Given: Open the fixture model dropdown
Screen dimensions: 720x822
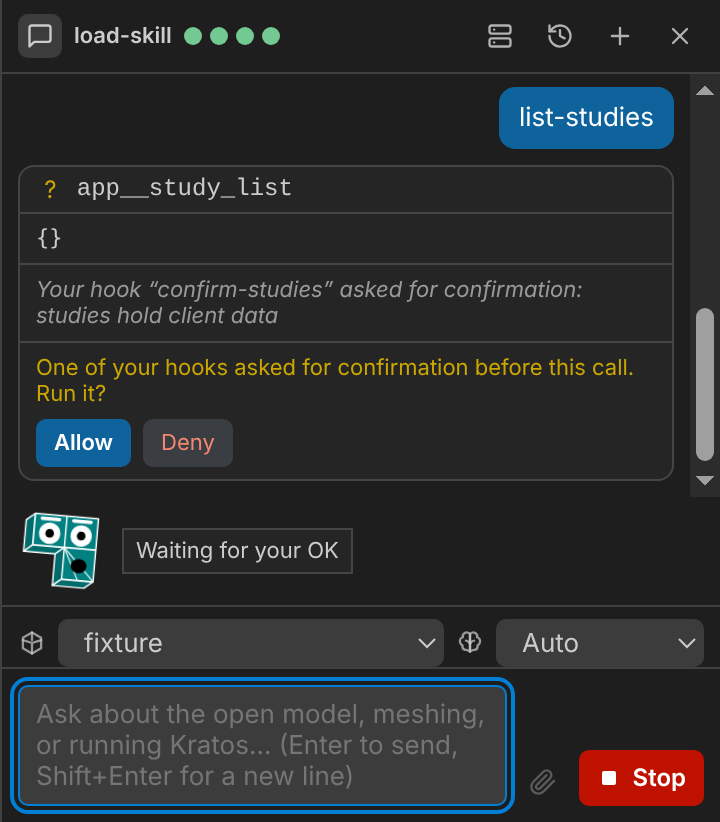Looking at the screenshot, I should click(251, 643).
